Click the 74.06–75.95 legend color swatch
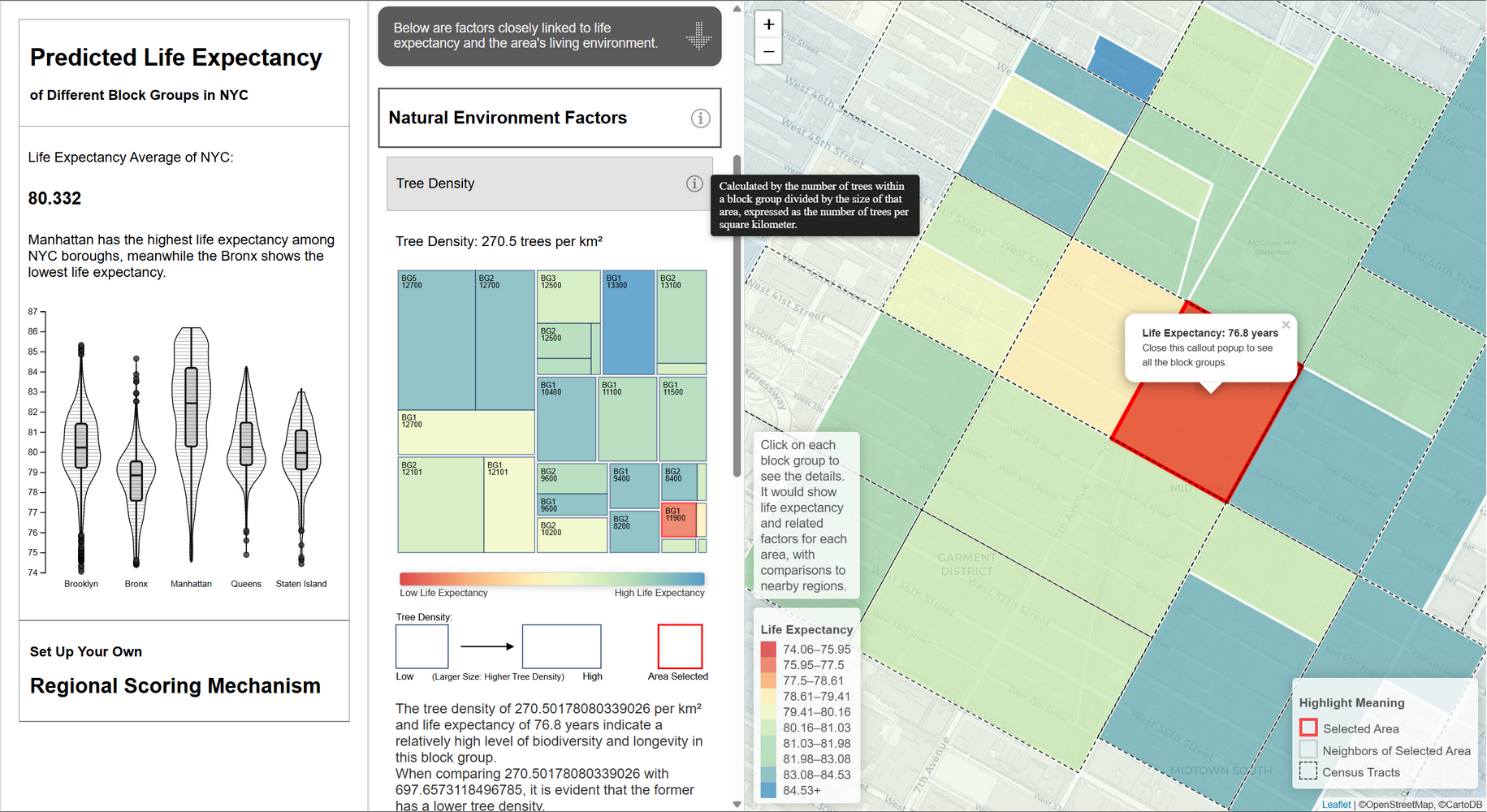 tap(768, 650)
